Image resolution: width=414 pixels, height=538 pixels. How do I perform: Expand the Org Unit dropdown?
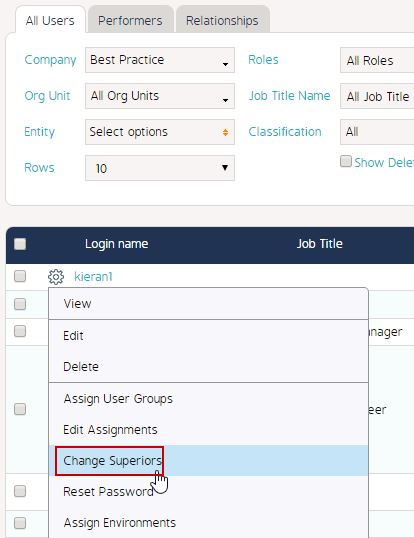160,96
